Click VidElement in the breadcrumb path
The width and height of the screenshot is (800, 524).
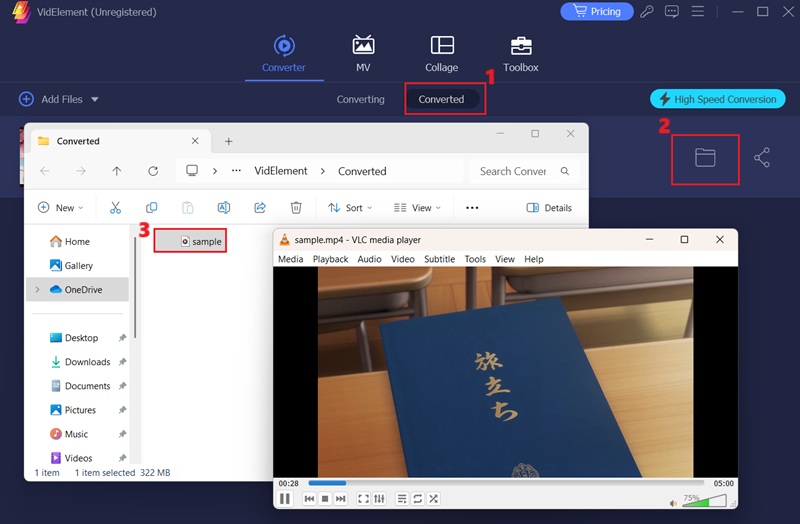pos(281,171)
